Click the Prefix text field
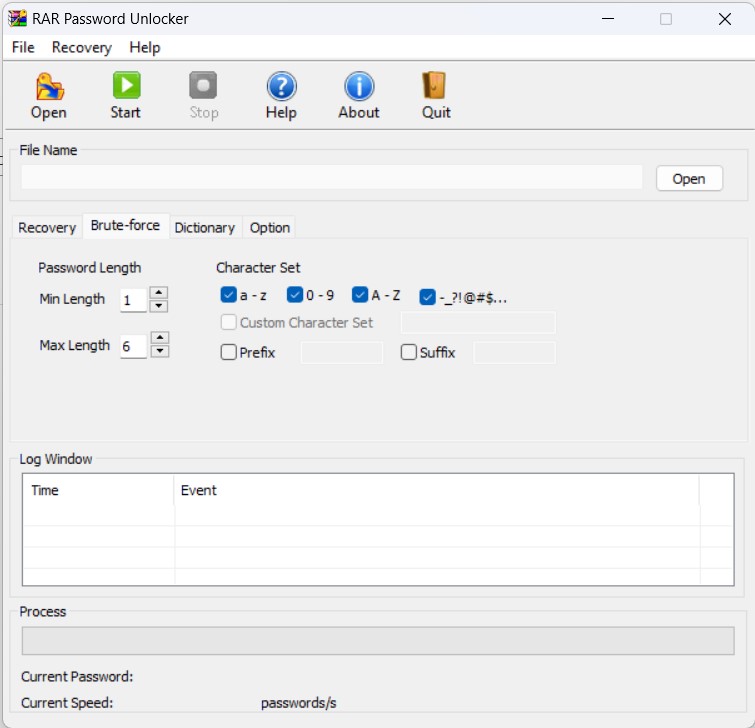 click(342, 353)
